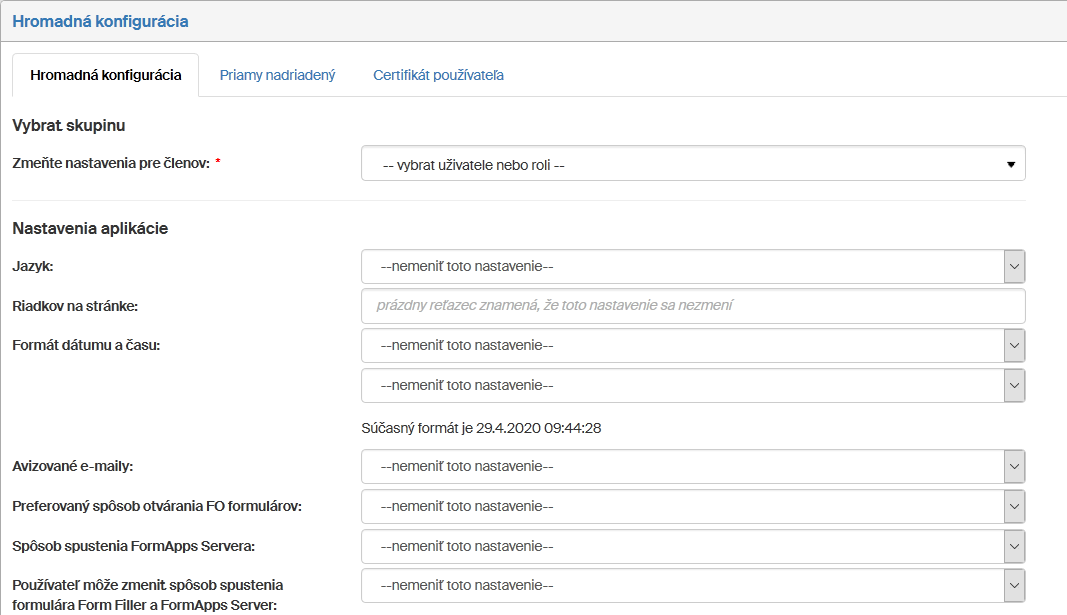
Task: Click the chevron arrow of the Jazyk dropdown
Action: click(x=1014, y=267)
